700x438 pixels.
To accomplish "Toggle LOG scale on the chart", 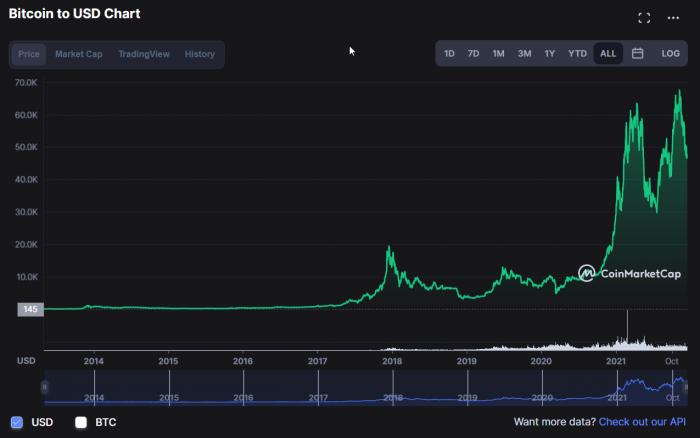I will [x=670, y=53].
